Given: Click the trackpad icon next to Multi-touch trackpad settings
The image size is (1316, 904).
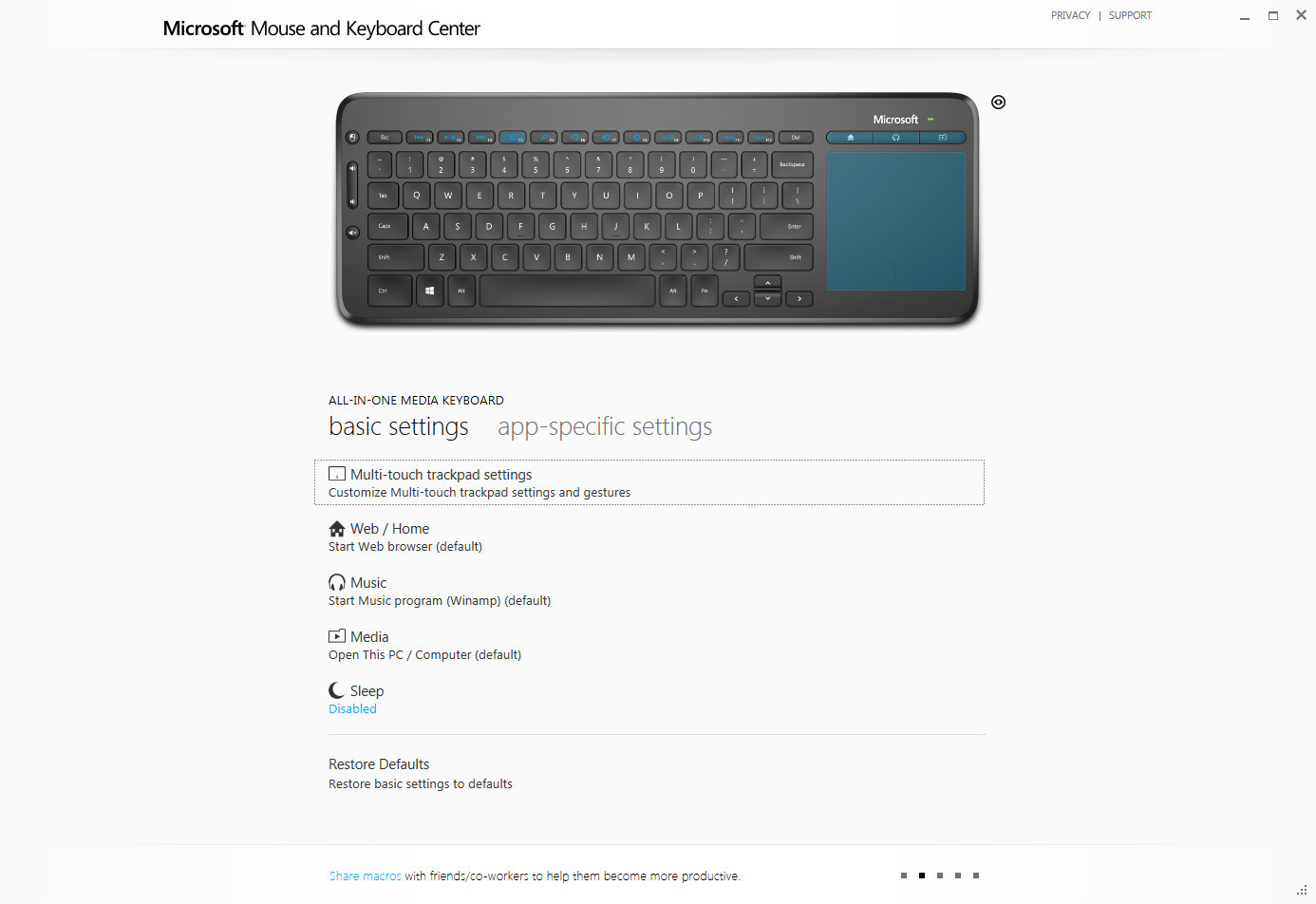Looking at the screenshot, I should tap(337, 474).
